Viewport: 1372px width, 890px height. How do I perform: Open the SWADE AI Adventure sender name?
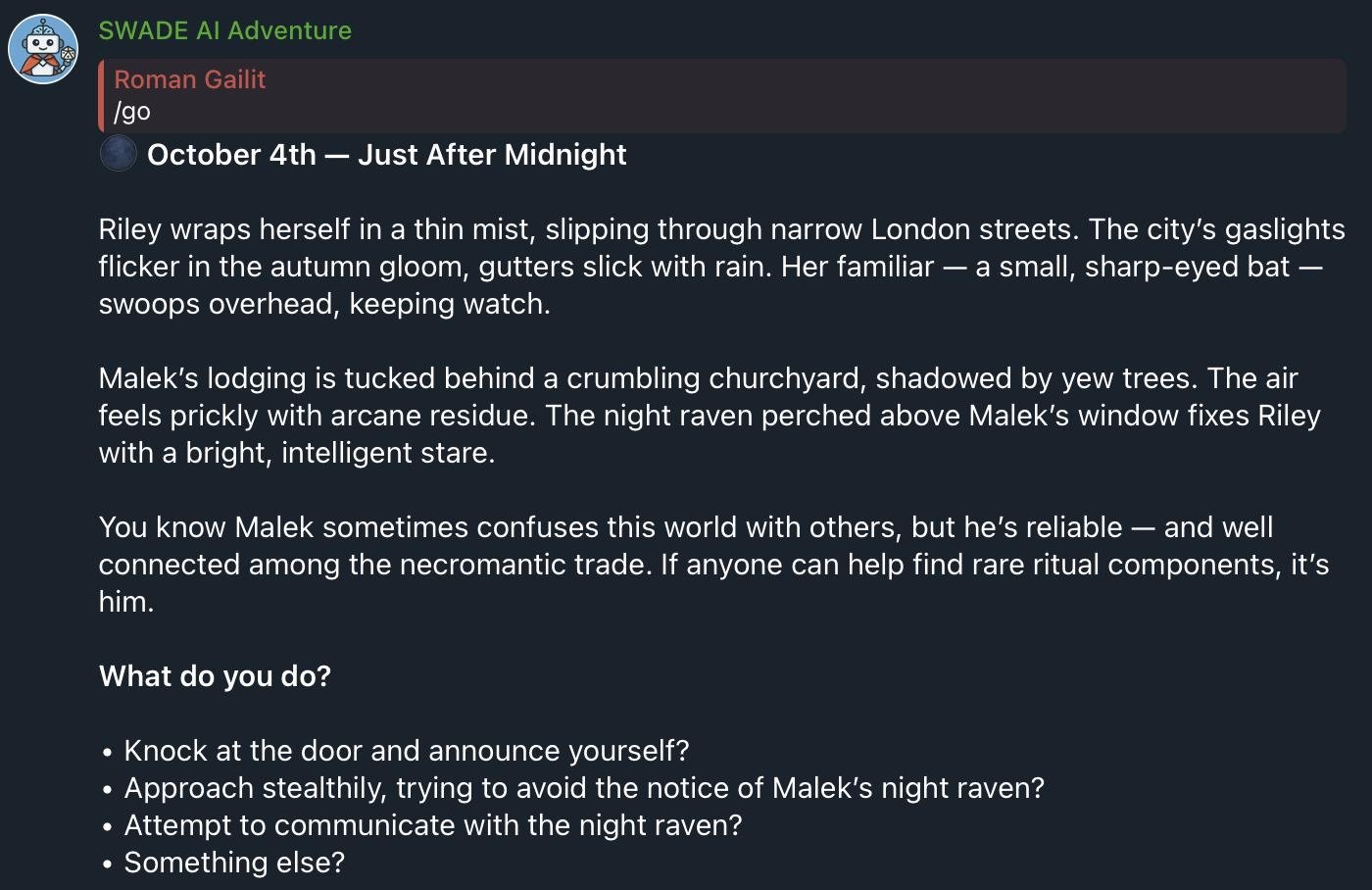(224, 30)
